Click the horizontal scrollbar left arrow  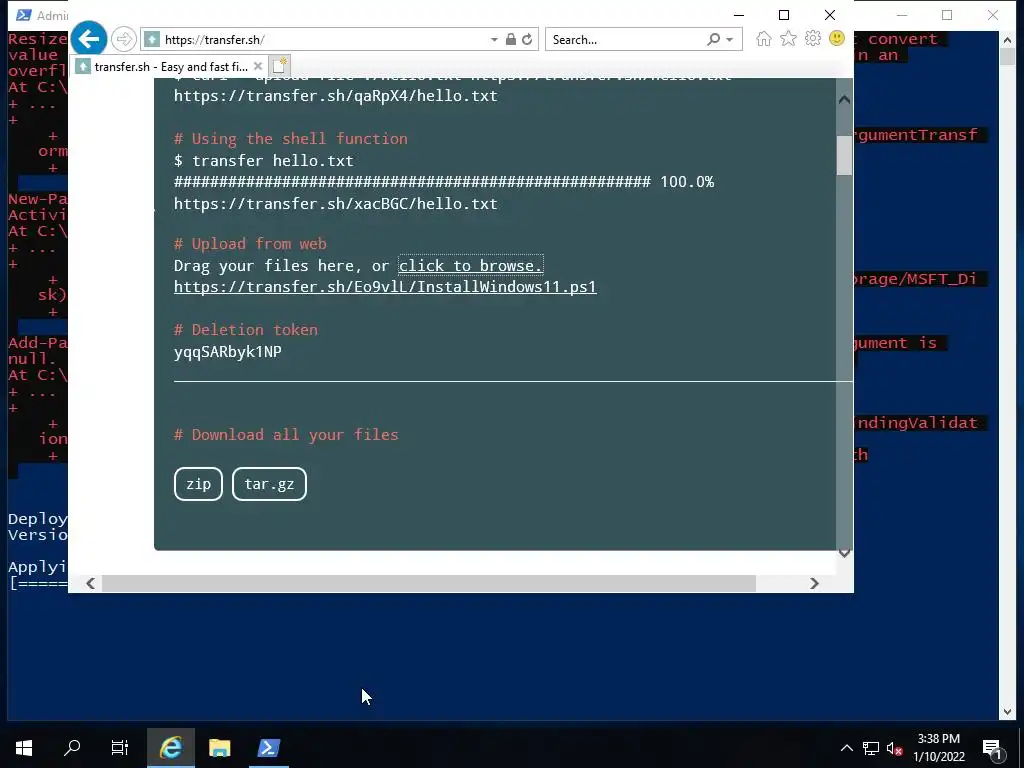tap(91, 583)
